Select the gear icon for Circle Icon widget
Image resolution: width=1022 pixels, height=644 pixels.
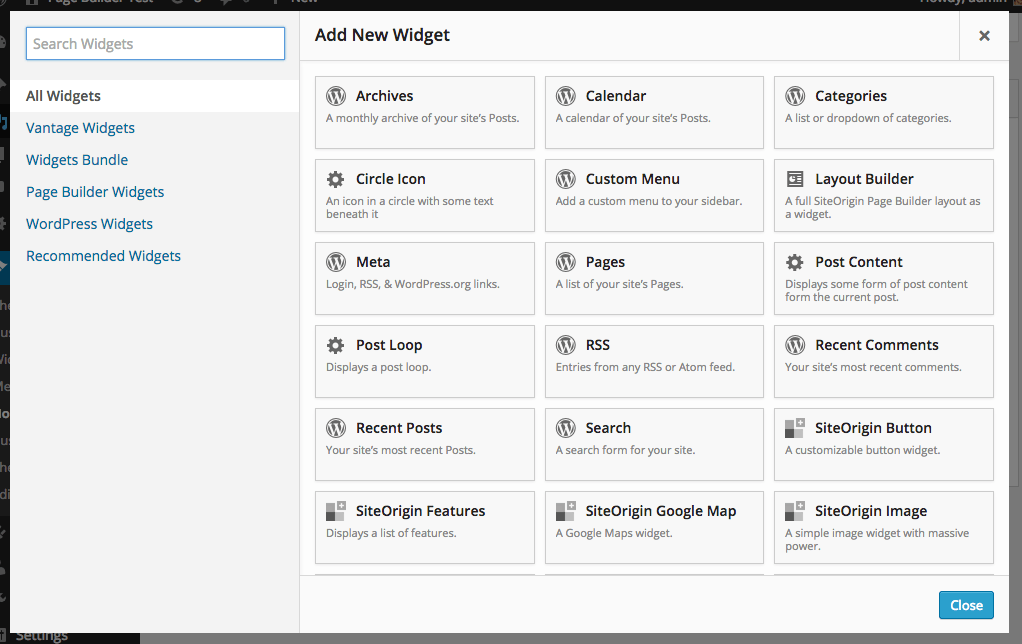pos(336,179)
